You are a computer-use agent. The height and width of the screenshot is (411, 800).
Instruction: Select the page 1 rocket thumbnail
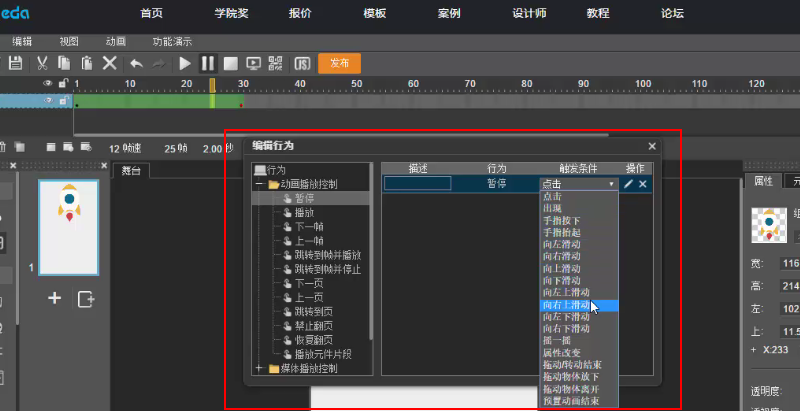tap(69, 227)
